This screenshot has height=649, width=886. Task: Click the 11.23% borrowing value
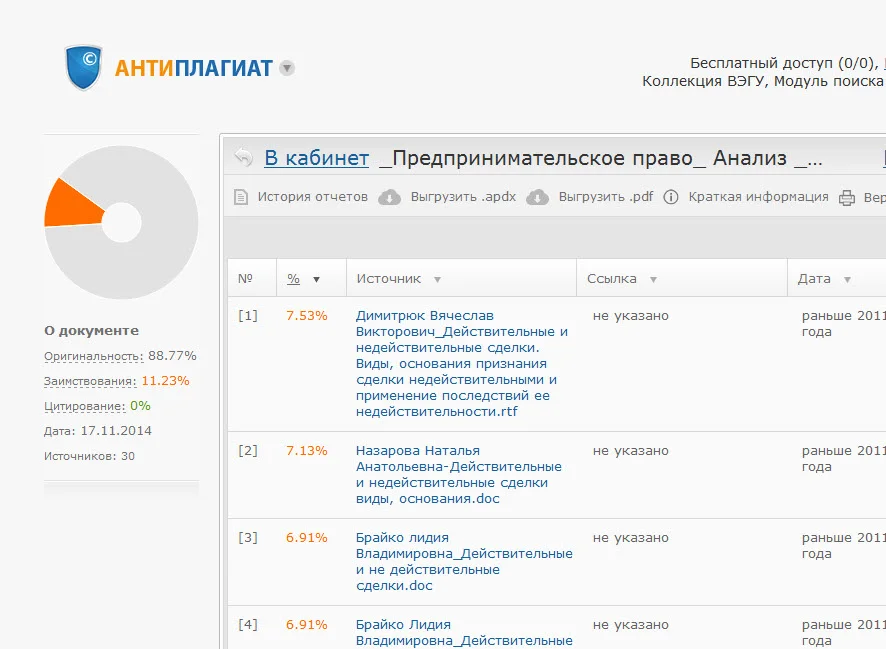point(165,381)
